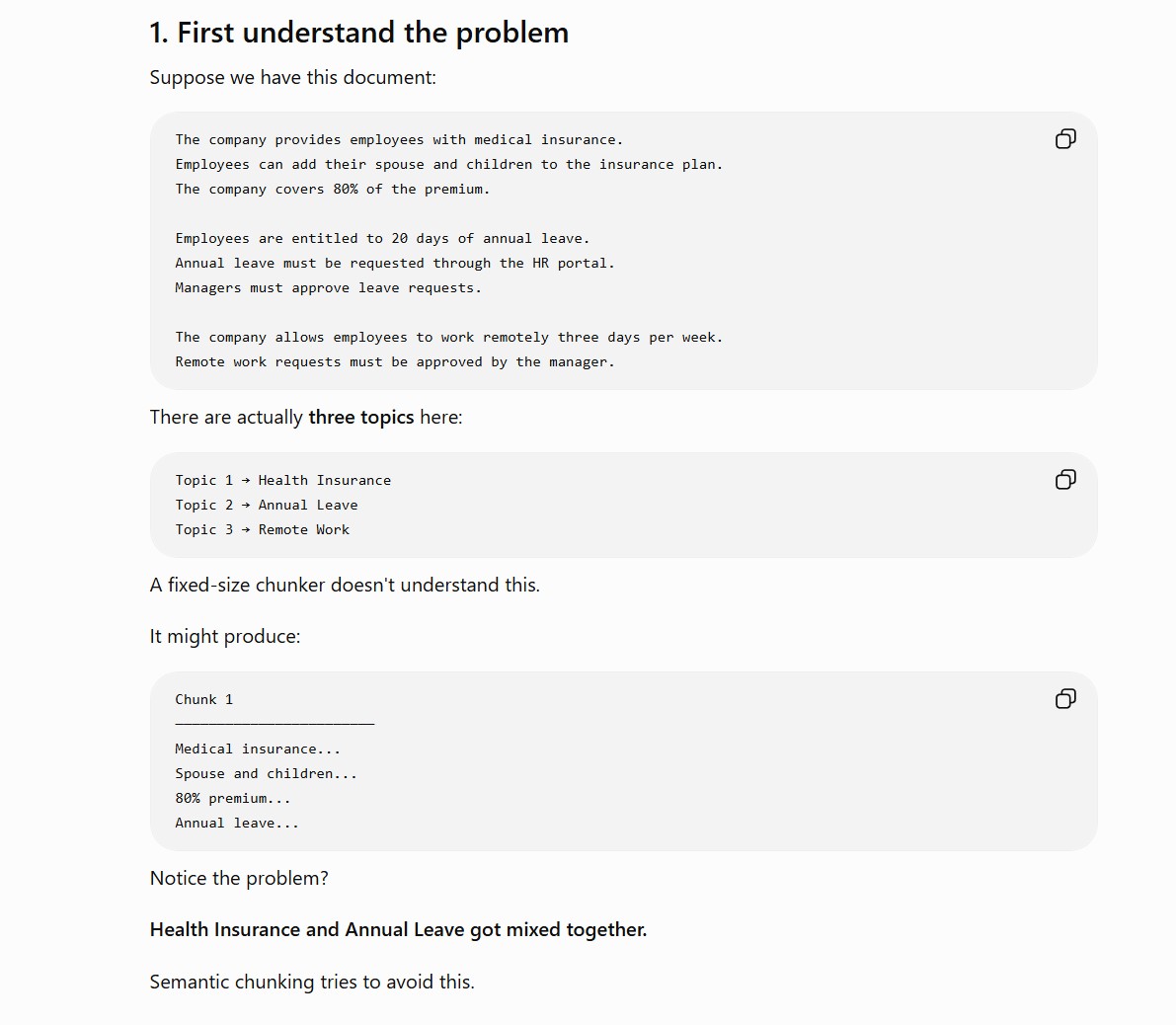Click the 'Managers must approve leave requests.' line
This screenshot has height=1025, width=1176.
click(x=328, y=288)
